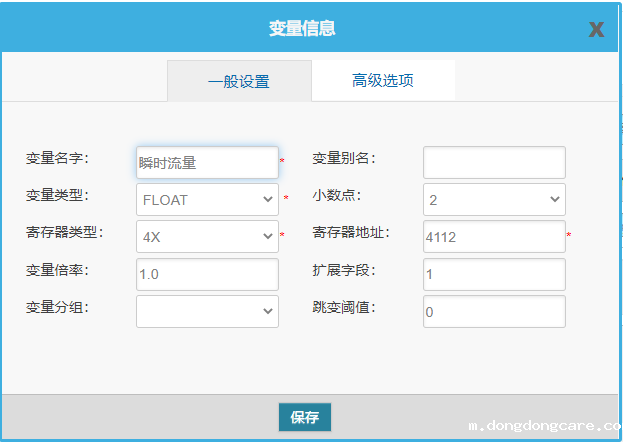
Task: Expand the 寄存器类型 dropdown showing 4X
Action: click(207, 236)
